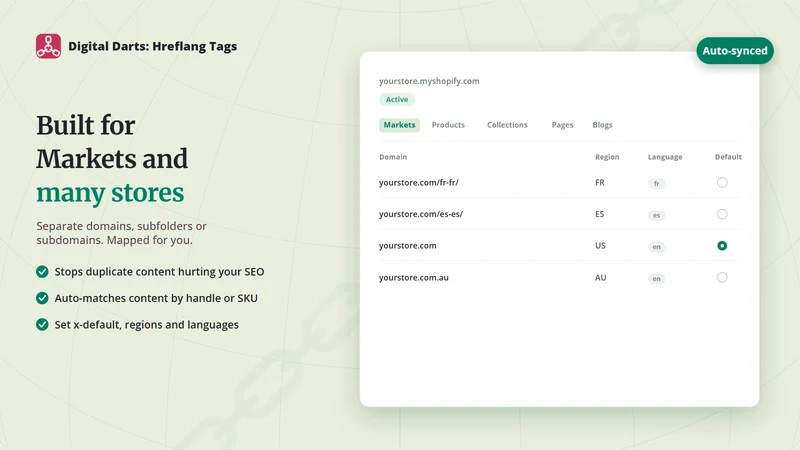Click the Domain column header
Screen dimensions: 800x450
(393, 157)
